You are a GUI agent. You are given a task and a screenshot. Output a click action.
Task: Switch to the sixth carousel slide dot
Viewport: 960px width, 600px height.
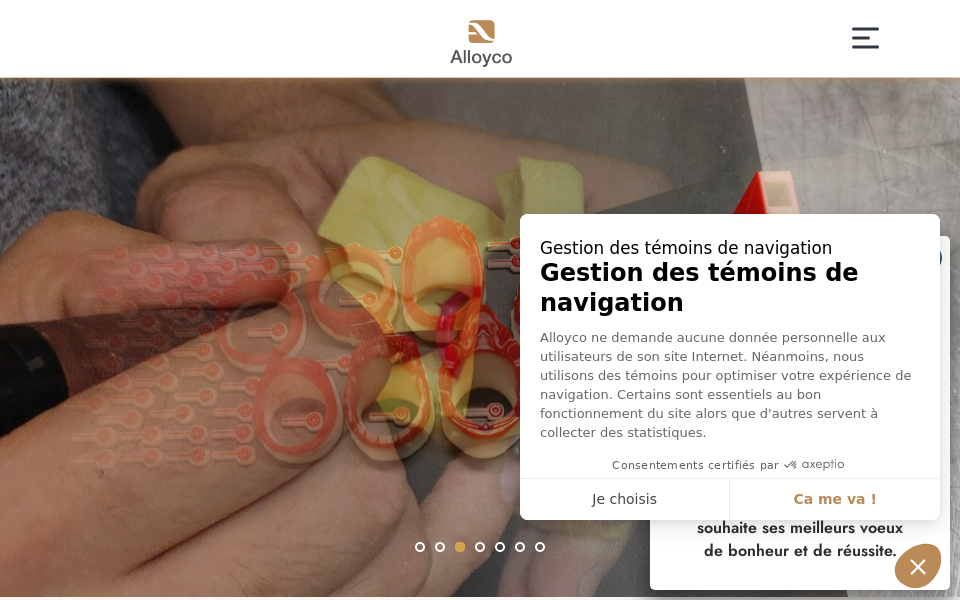coord(520,547)
